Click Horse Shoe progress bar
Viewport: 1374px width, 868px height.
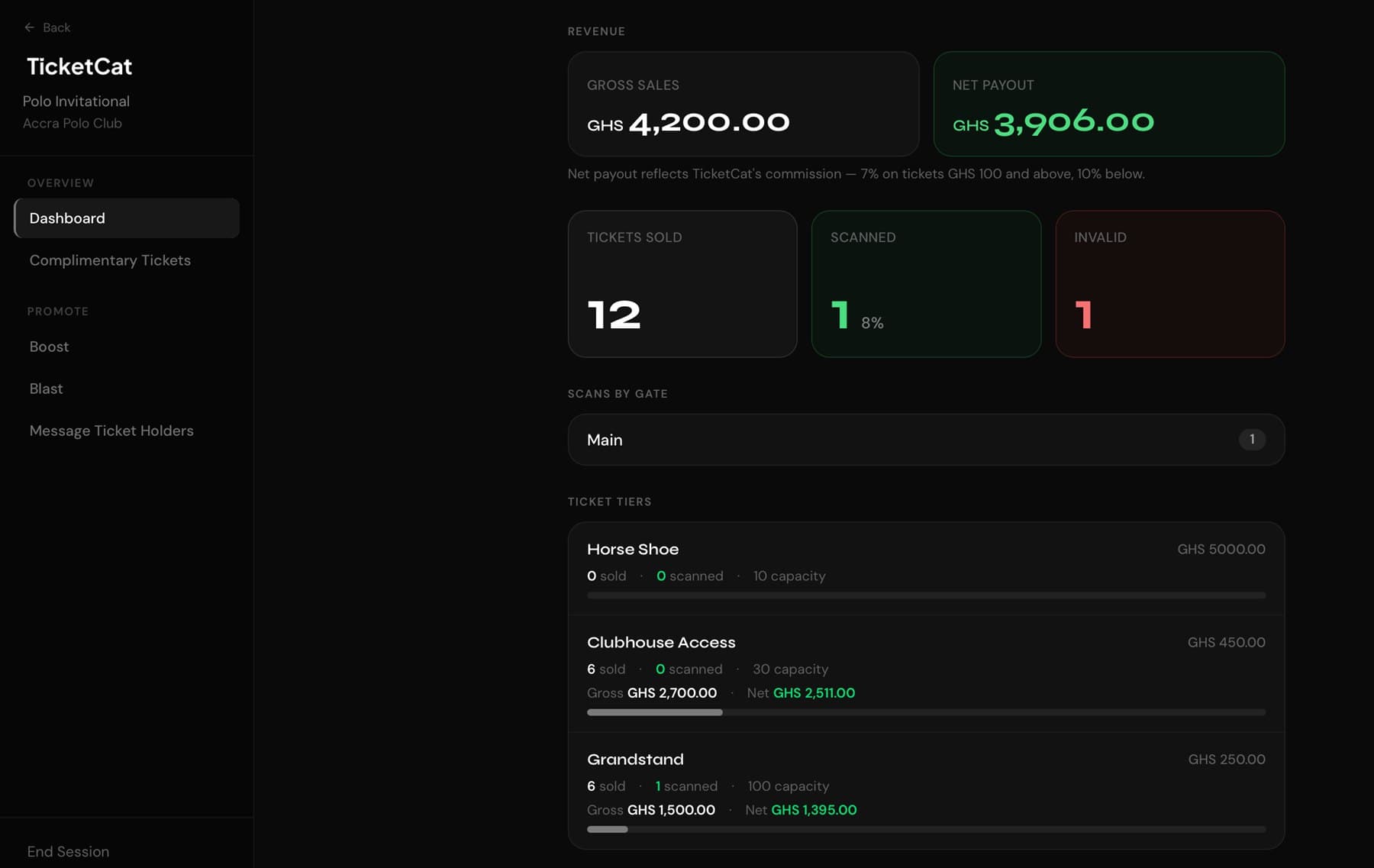click(x=926, y=595)
